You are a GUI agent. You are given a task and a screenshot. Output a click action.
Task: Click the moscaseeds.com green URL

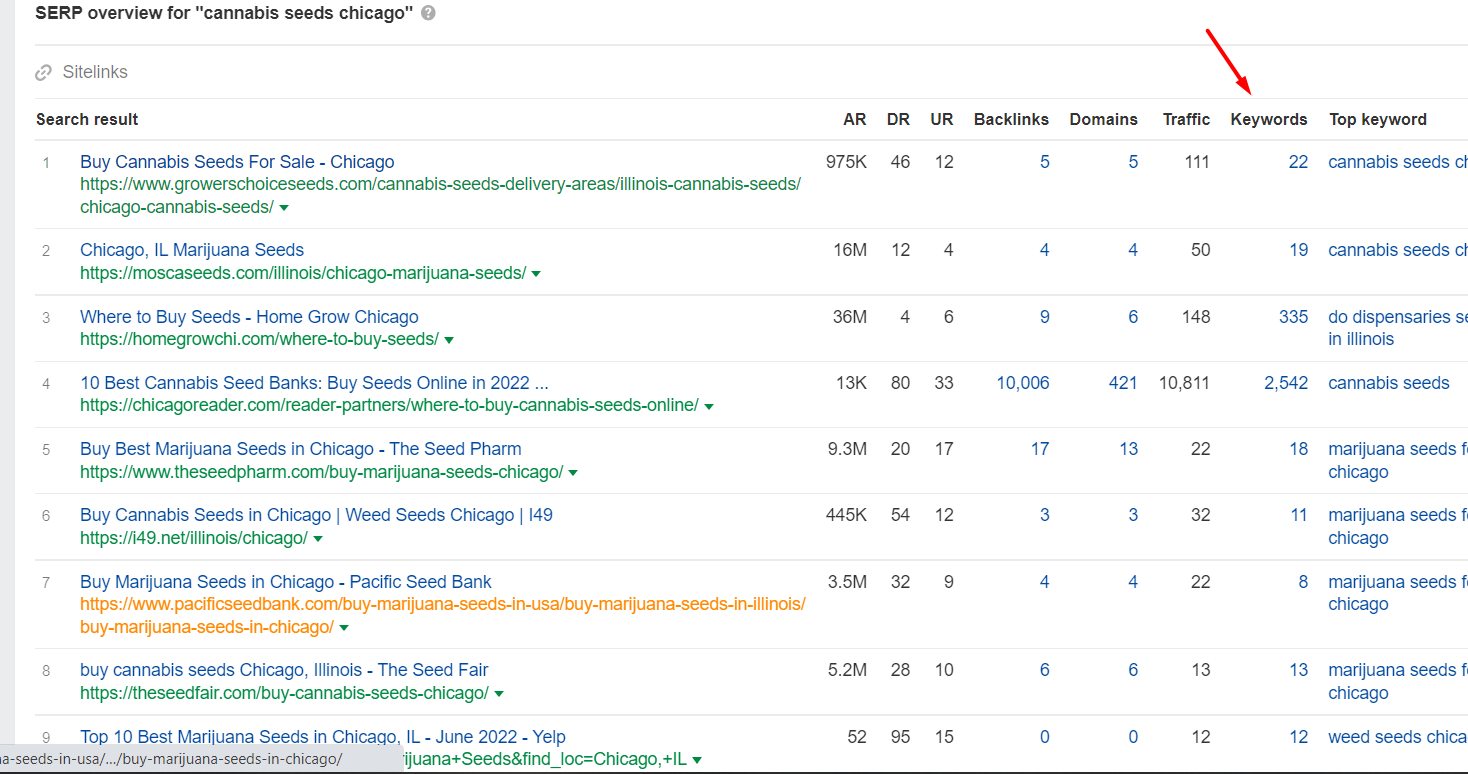(303, 273)
